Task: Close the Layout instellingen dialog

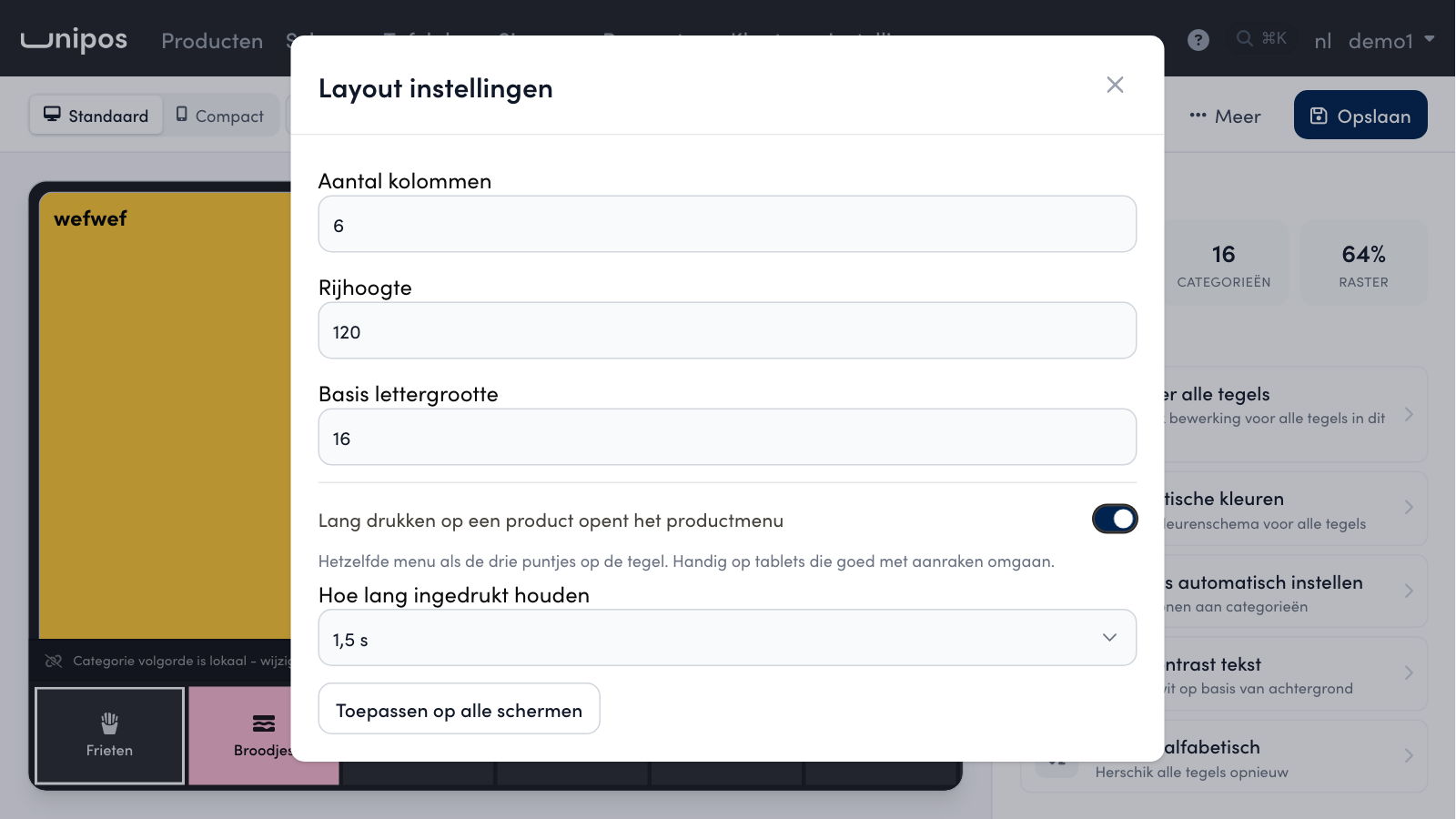Action: click(x=1115, y=85)
